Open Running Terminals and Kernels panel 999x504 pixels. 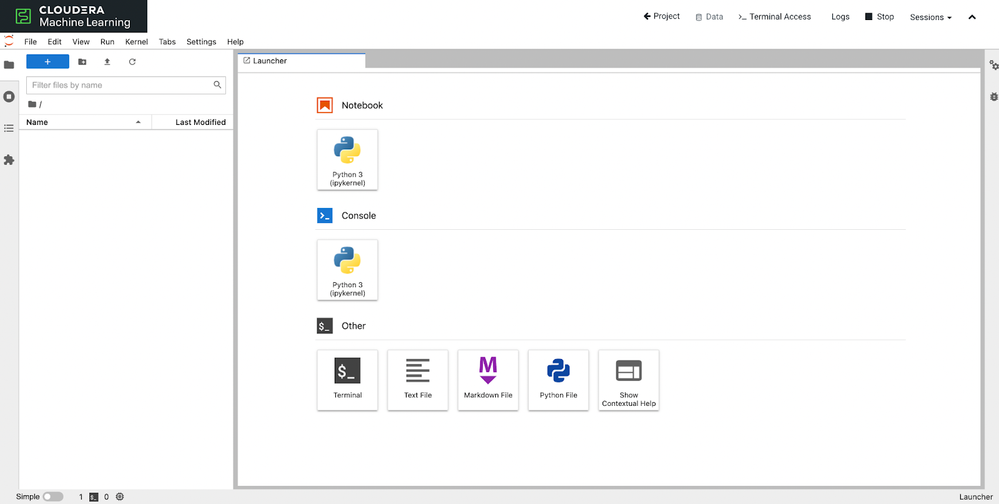click(x=9, y=97)
